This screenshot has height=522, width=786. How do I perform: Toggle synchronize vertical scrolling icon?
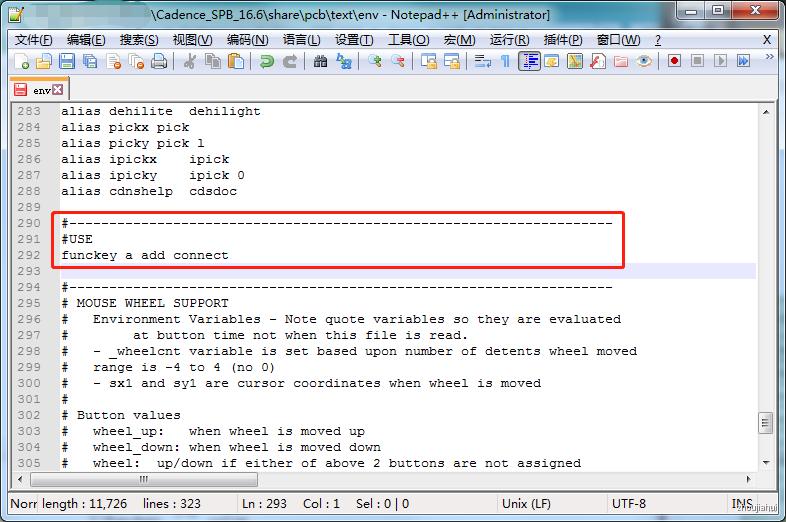(429, 61)
